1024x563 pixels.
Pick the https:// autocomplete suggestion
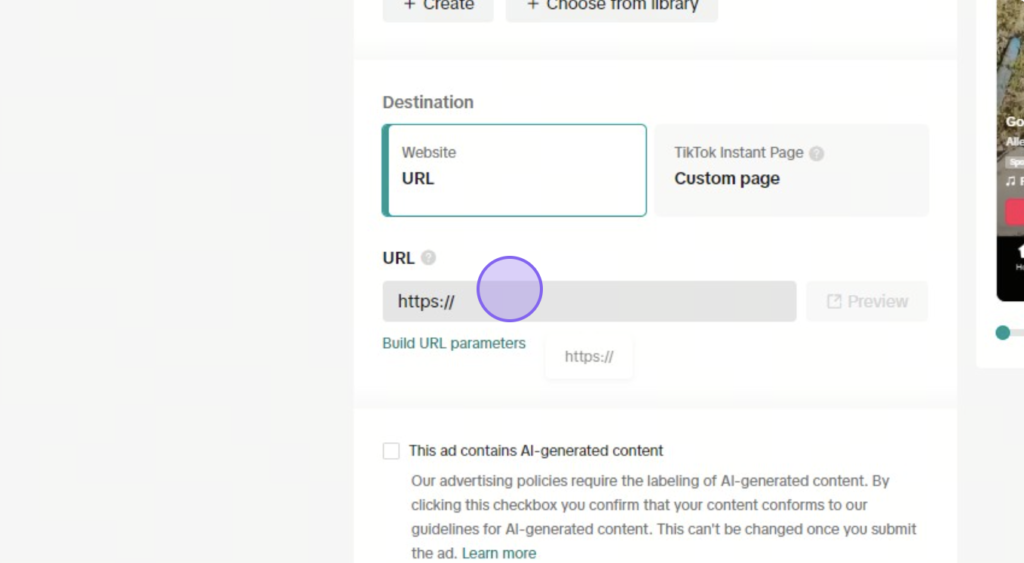click(589, 357)
